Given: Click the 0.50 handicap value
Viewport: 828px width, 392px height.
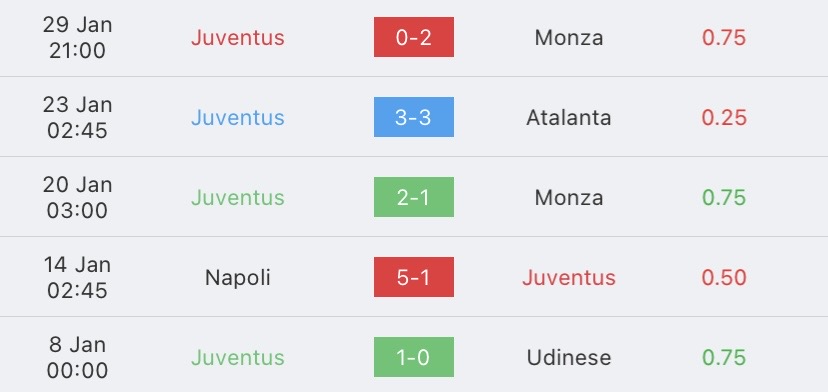Looking at the screenshot, I should pos(724,277).
